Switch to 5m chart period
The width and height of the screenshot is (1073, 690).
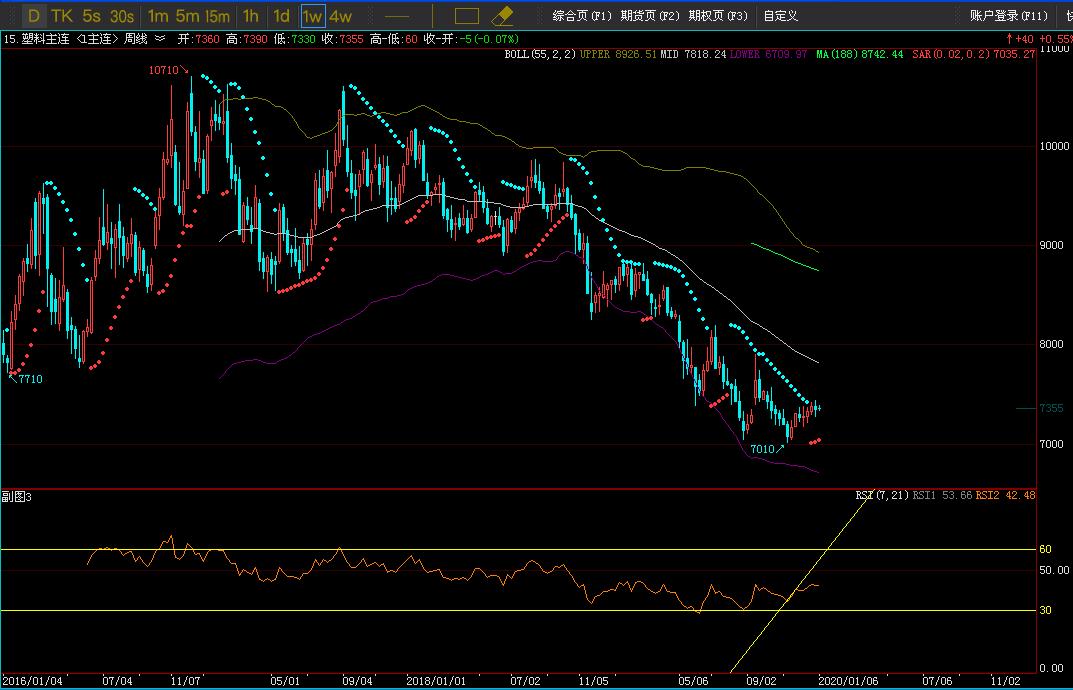tap(188, 16)
